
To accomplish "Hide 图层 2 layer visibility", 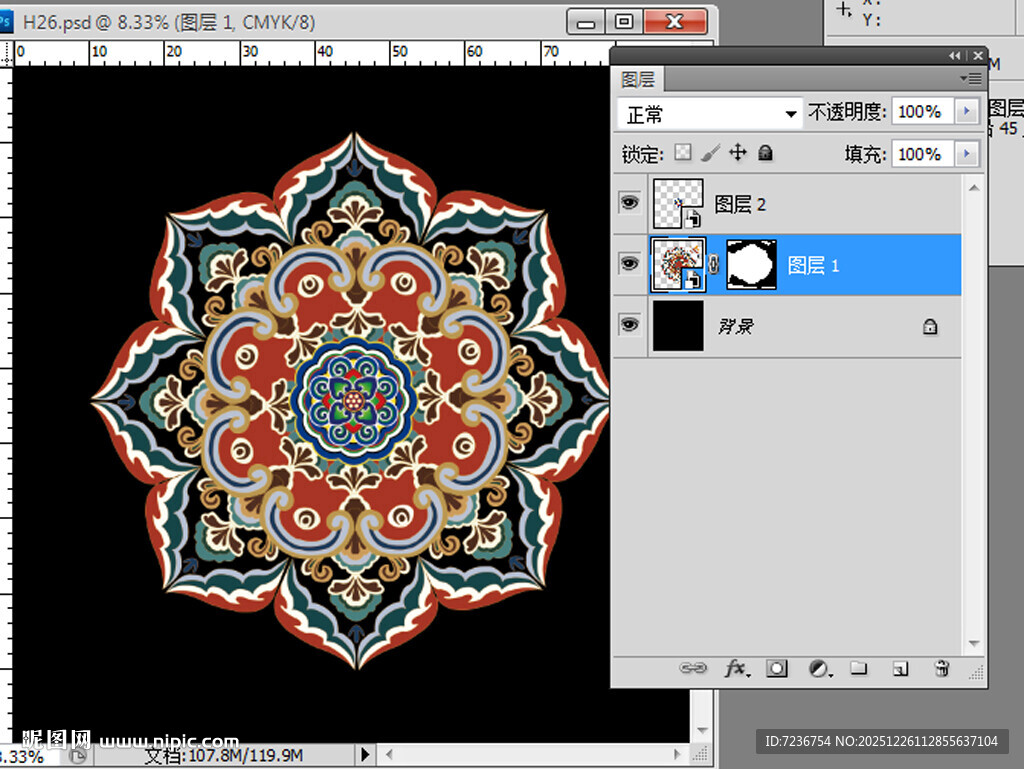I will (630, 203).
